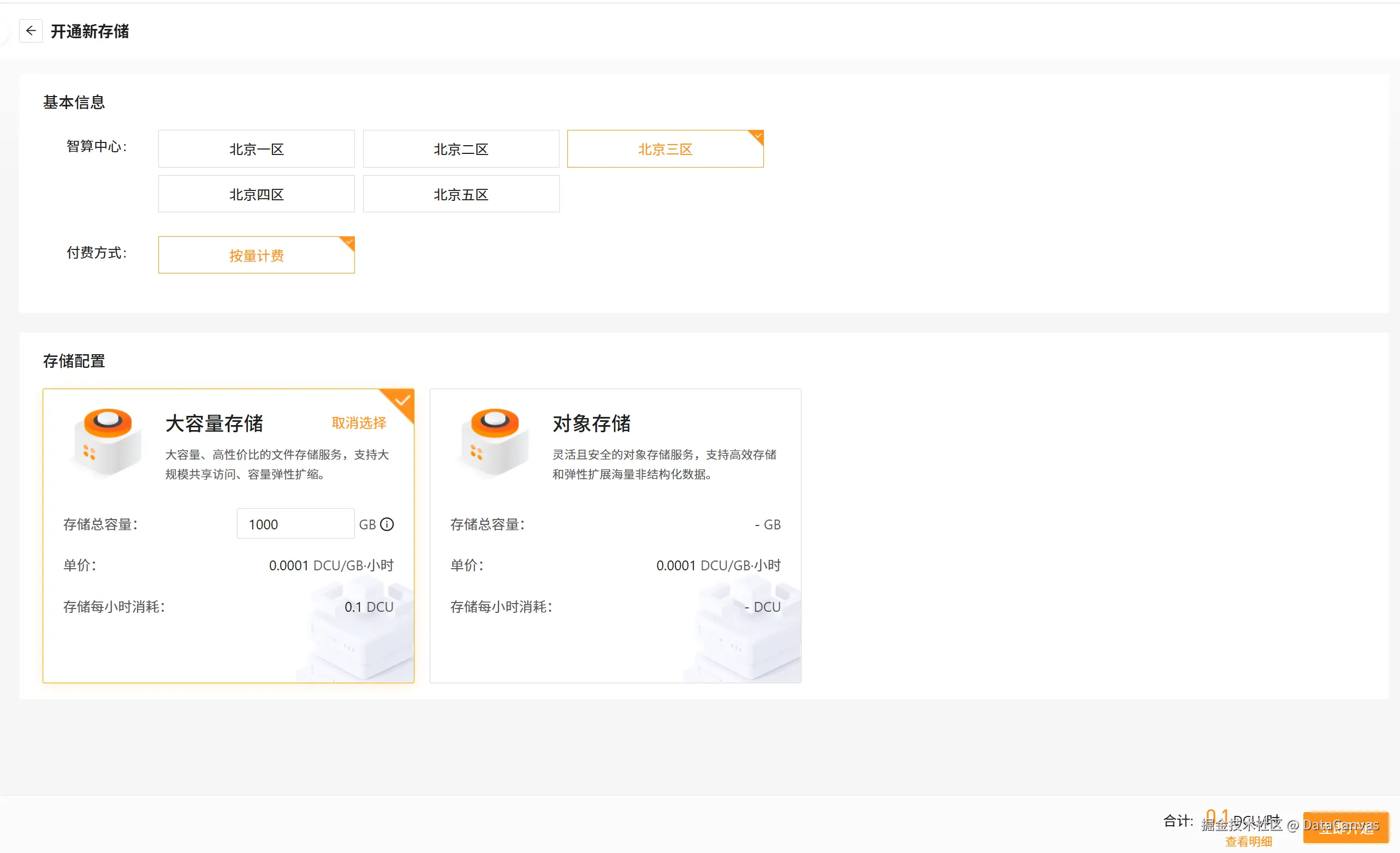Click the 大容量存储 card title
1400x853 pixels.
click(x=214, y=423)
